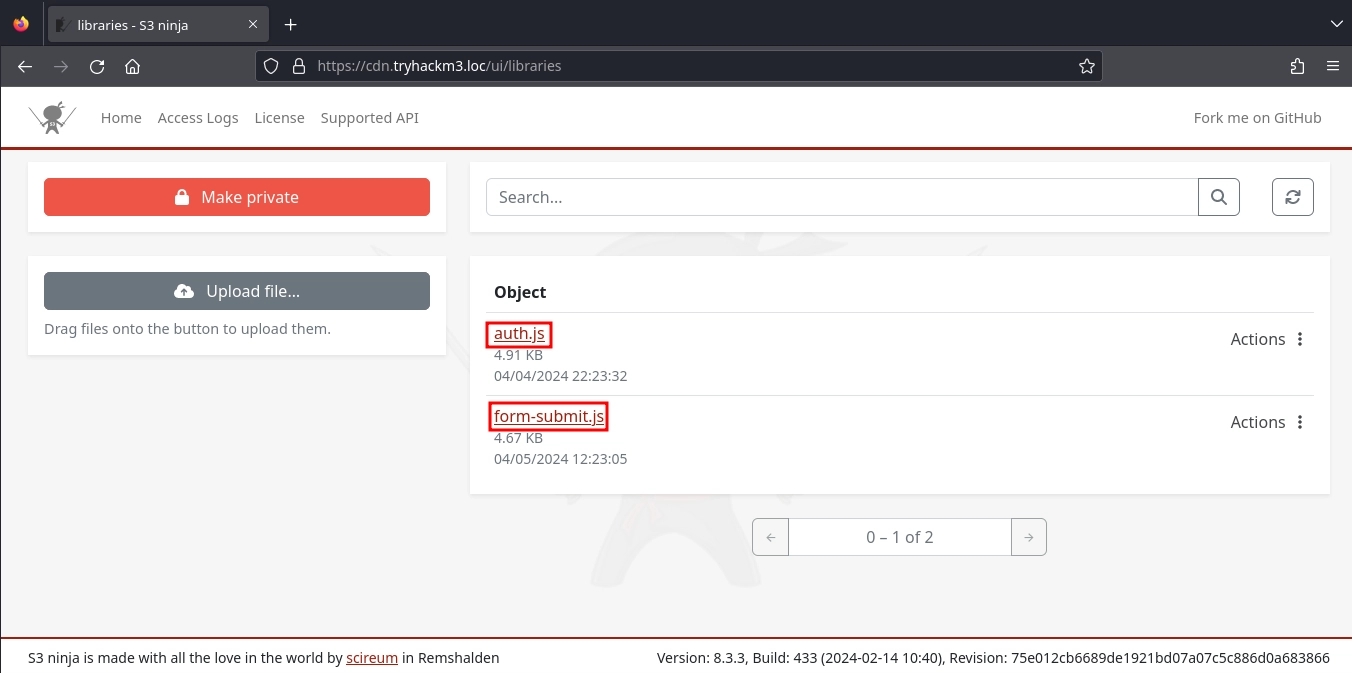
Task: Follow the scireum link in footer
Action: pos(372,658)
